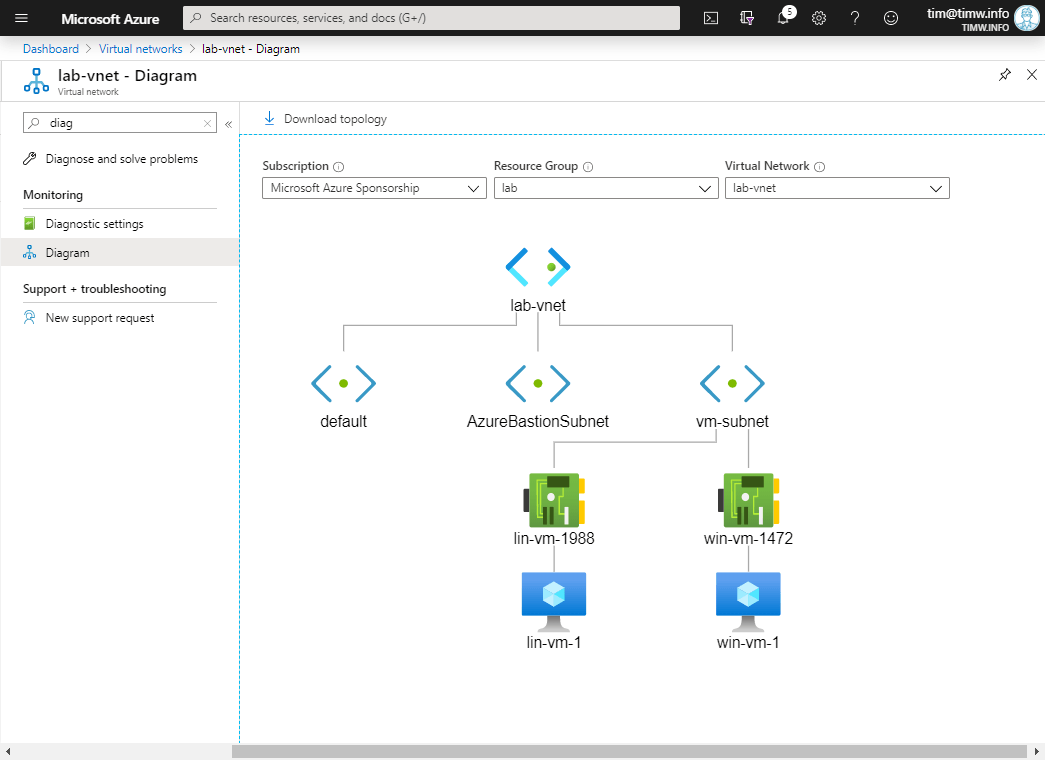Click Download topology button
The image size is (1045, 760).
click(325, 119)
